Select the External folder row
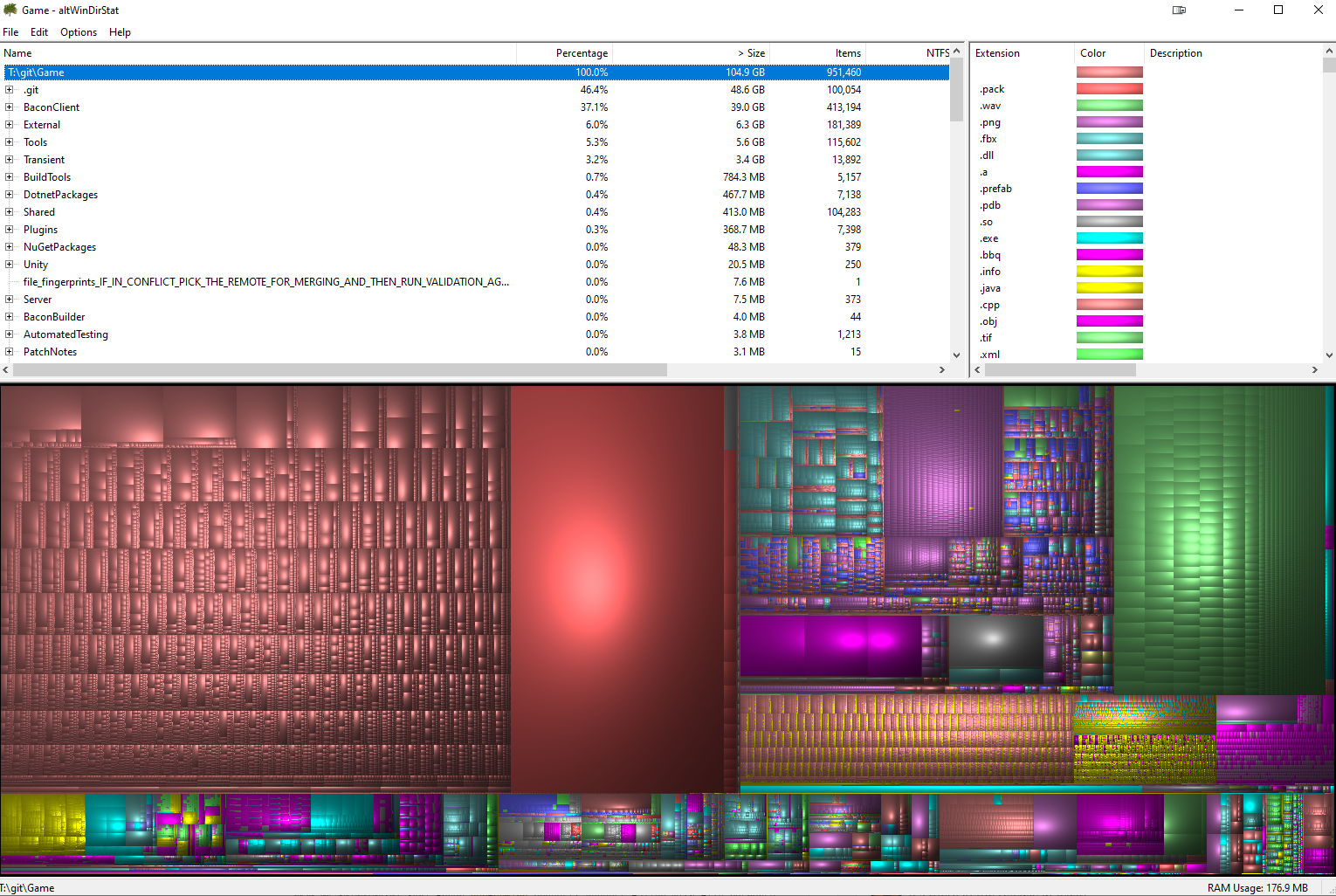 tap(42, 125)
